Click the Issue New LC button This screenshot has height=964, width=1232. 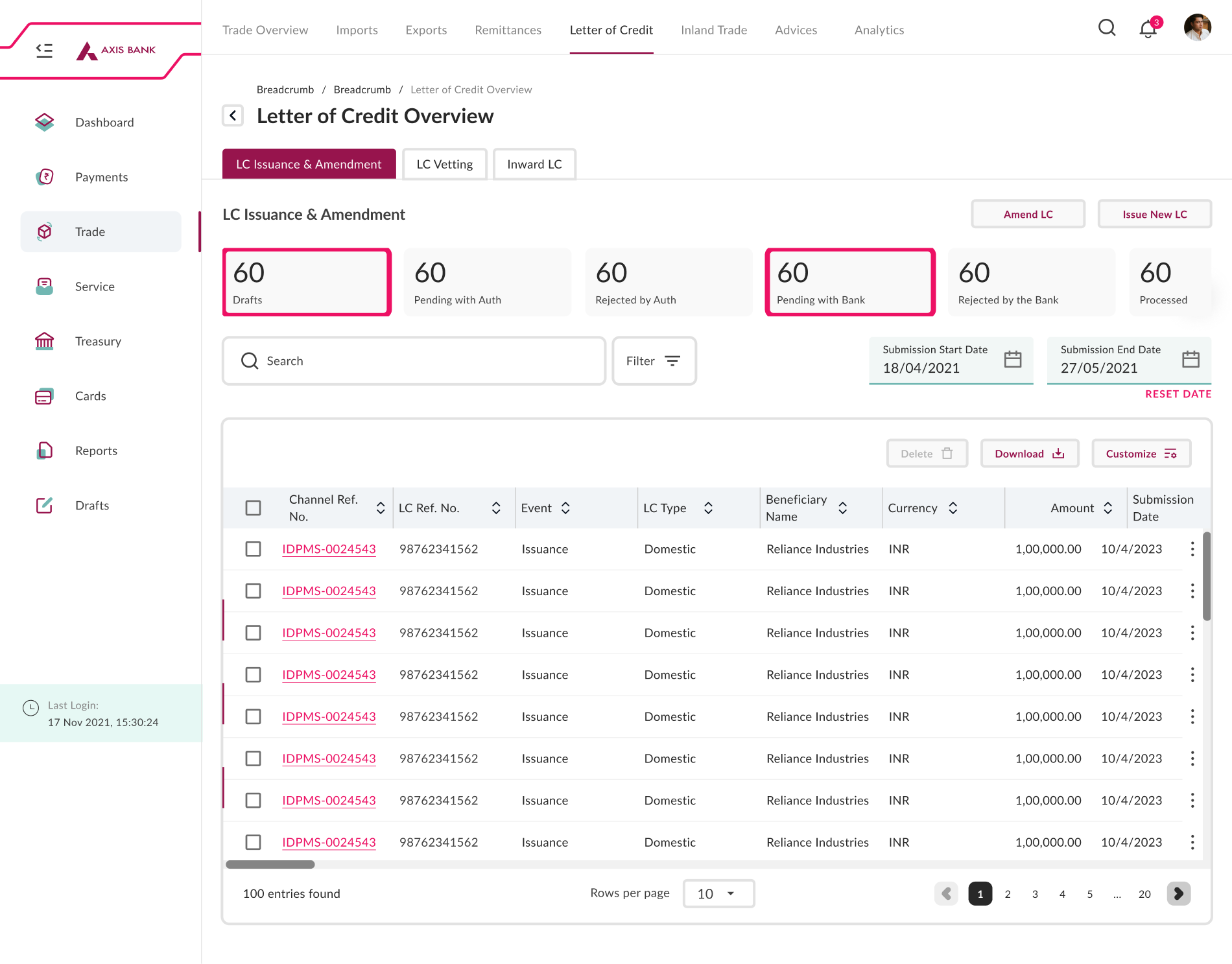(1154, 214)
